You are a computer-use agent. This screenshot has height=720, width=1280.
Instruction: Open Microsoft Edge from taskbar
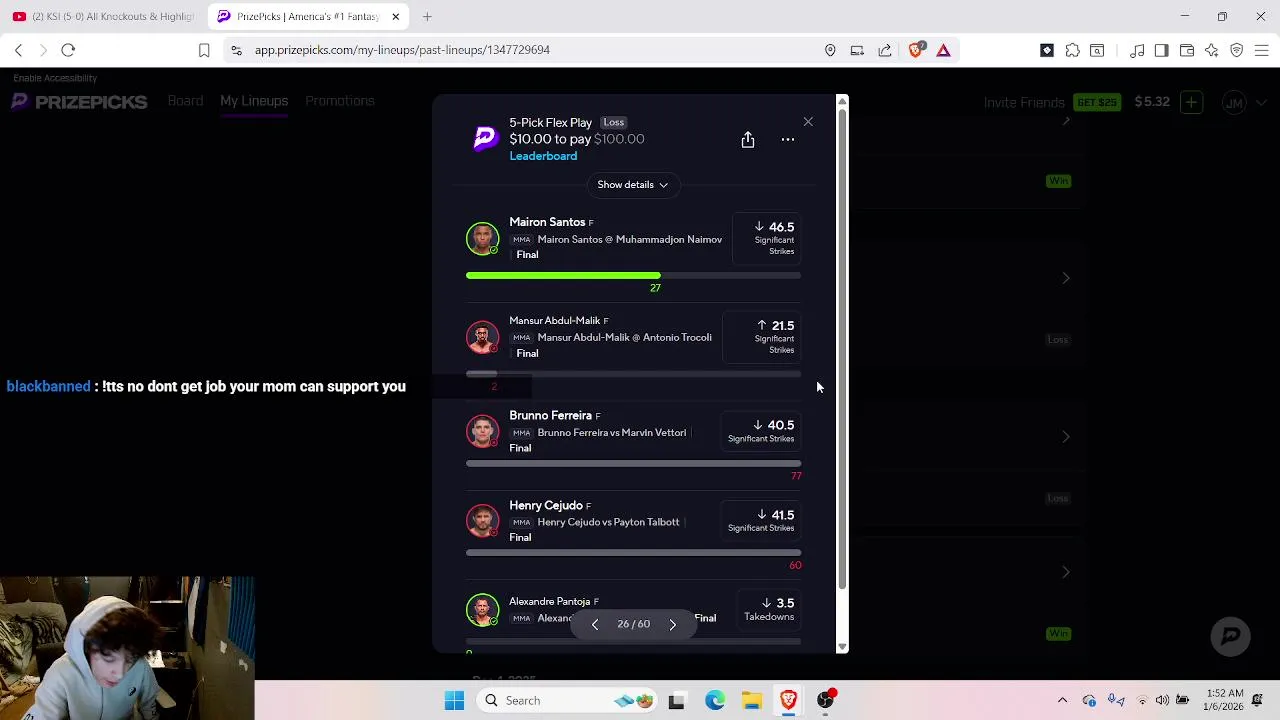(714, 700)
